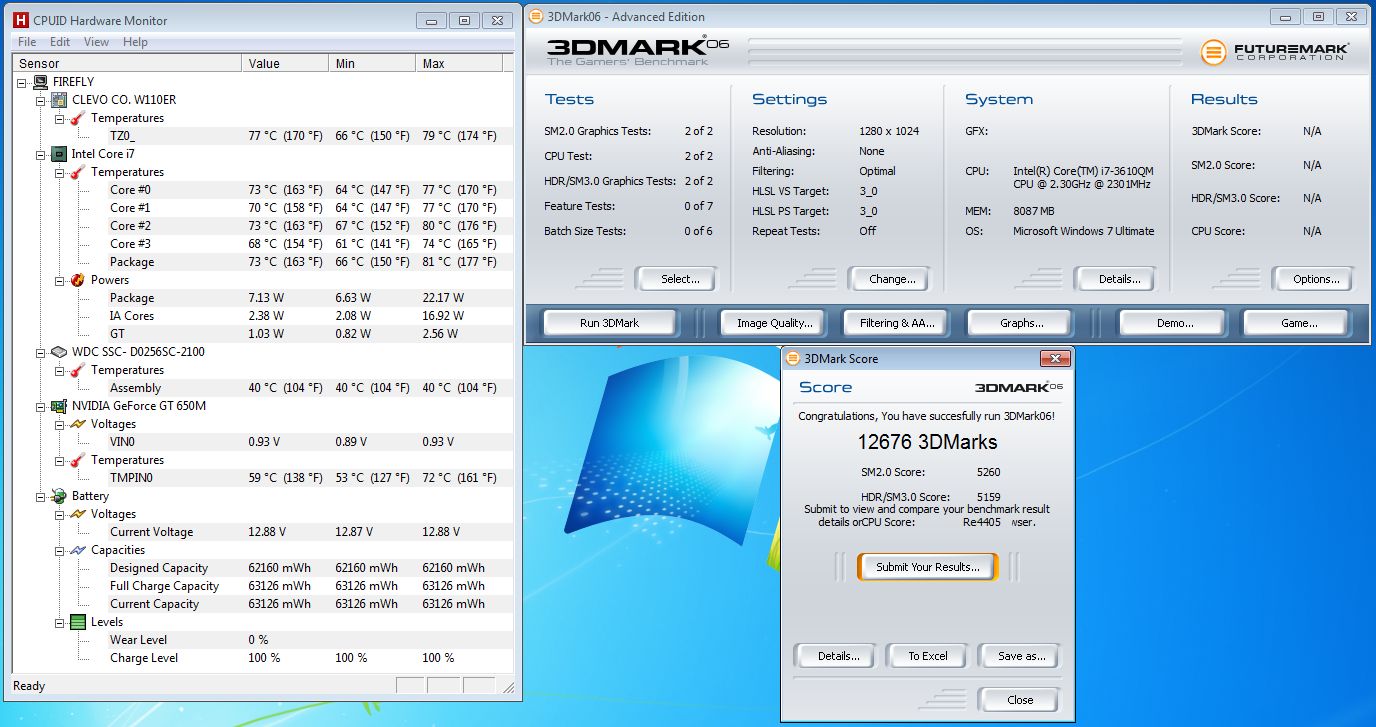Collapse the Capacities node under Battery
This screenshot has height=727, width=1376.
tap(59, 550)
